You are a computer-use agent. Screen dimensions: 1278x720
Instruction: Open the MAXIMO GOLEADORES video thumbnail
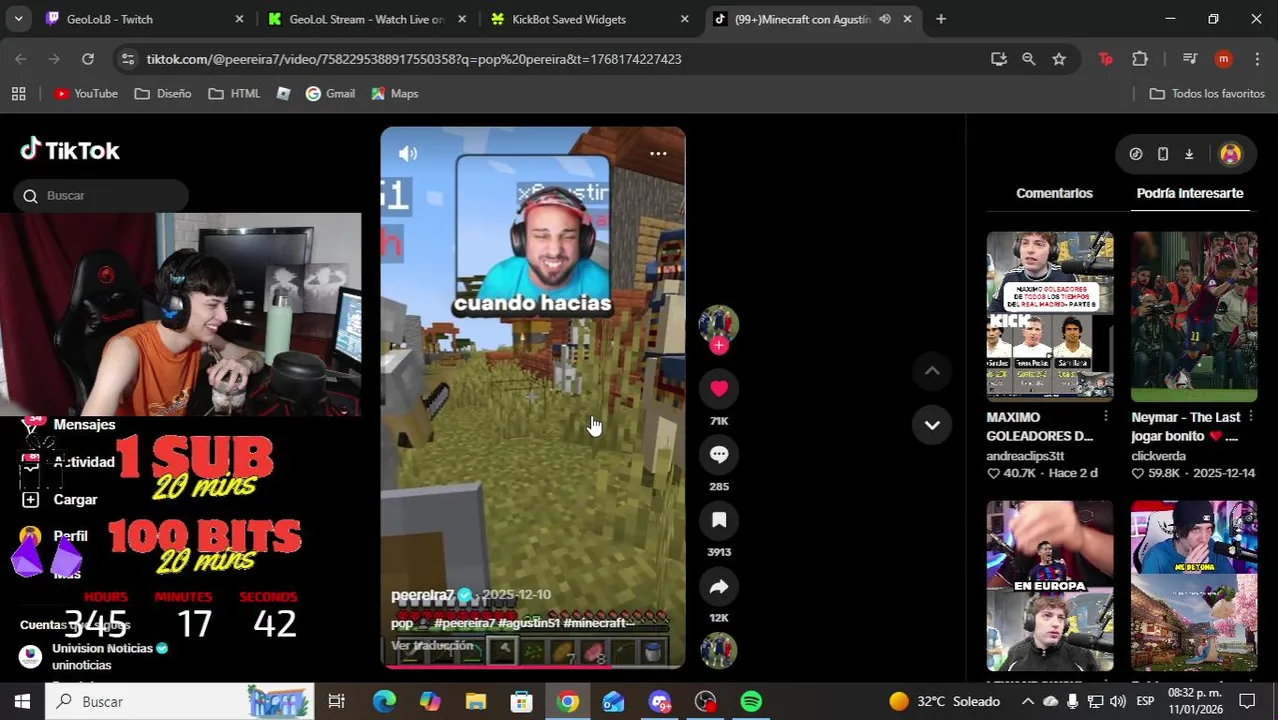pos(1049,316)
